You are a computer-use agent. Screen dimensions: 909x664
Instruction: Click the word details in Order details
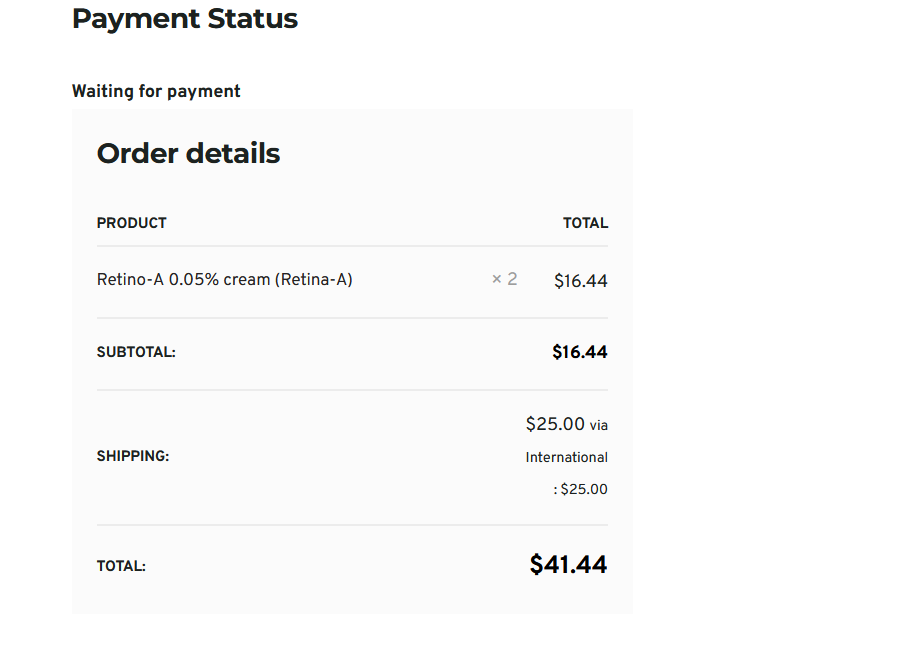click(x=233, y=153)
